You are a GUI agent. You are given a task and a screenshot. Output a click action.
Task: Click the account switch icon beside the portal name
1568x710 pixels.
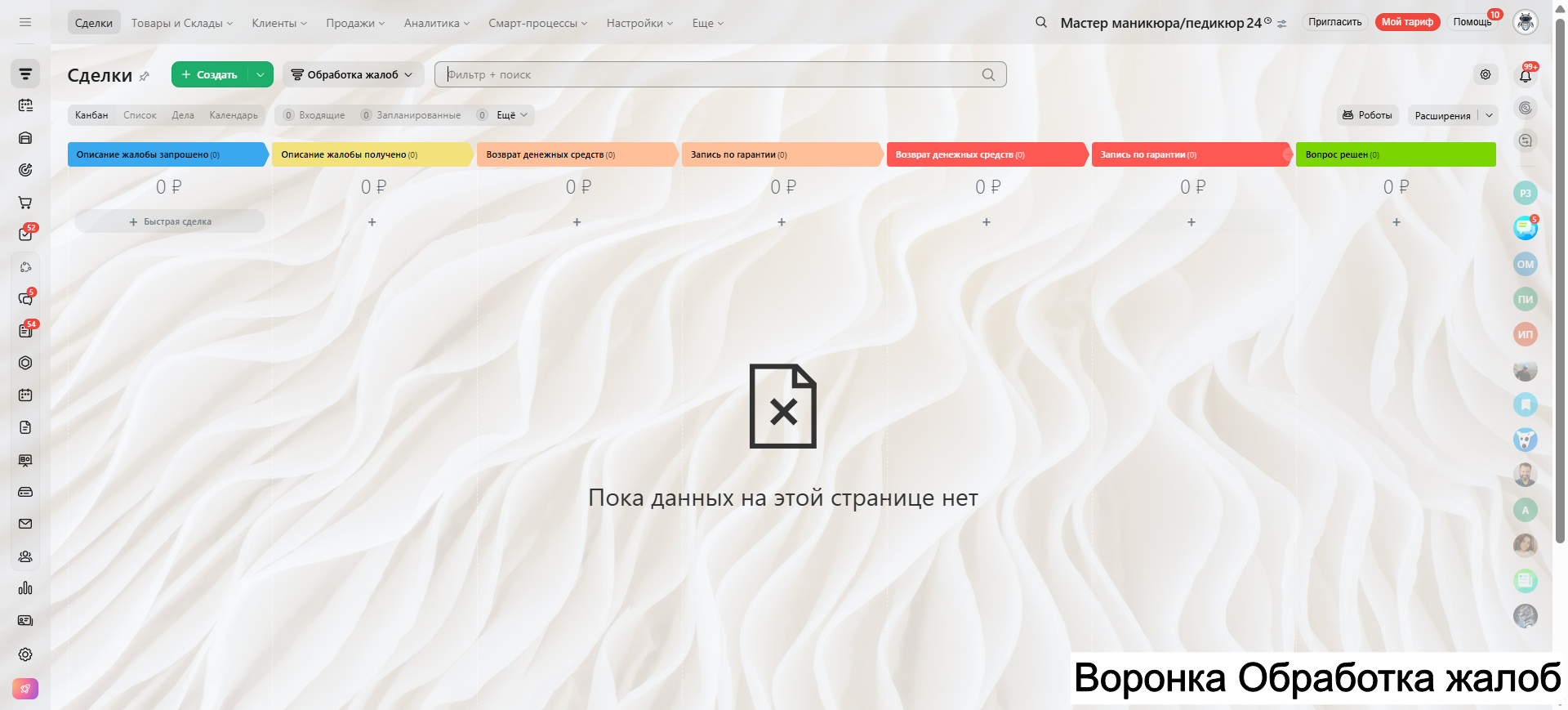1282,24
